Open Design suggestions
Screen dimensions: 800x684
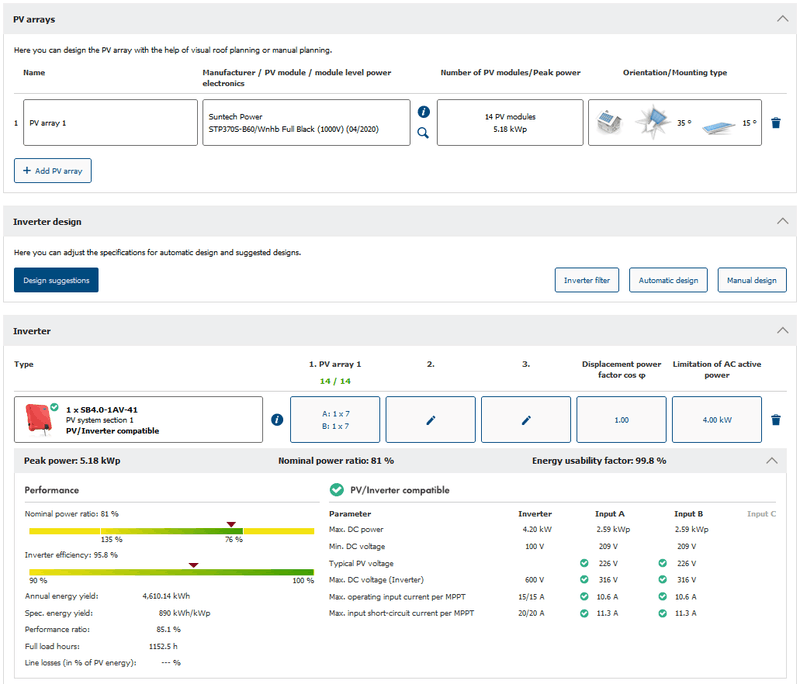coord(56,280)
